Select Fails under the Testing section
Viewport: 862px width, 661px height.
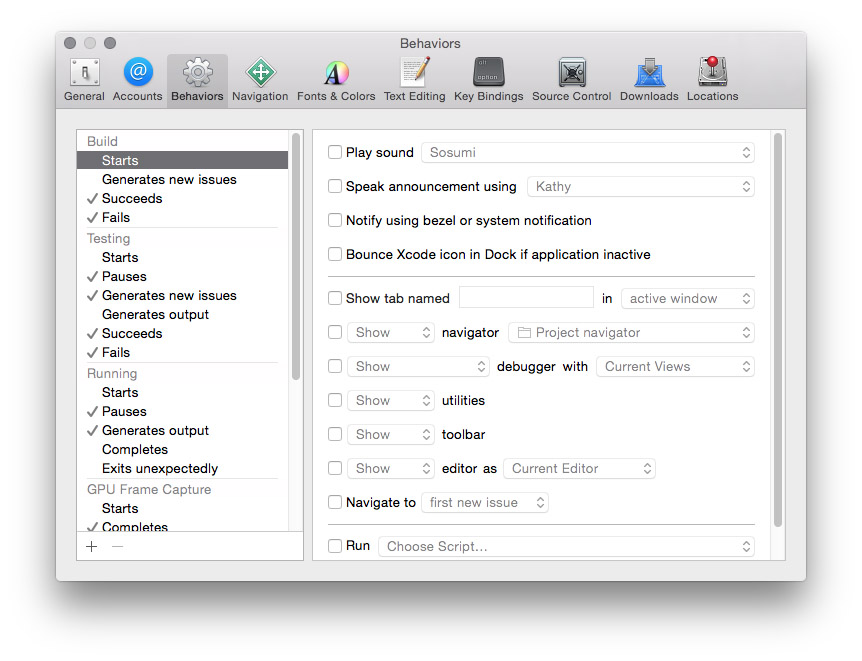(183, 352)
